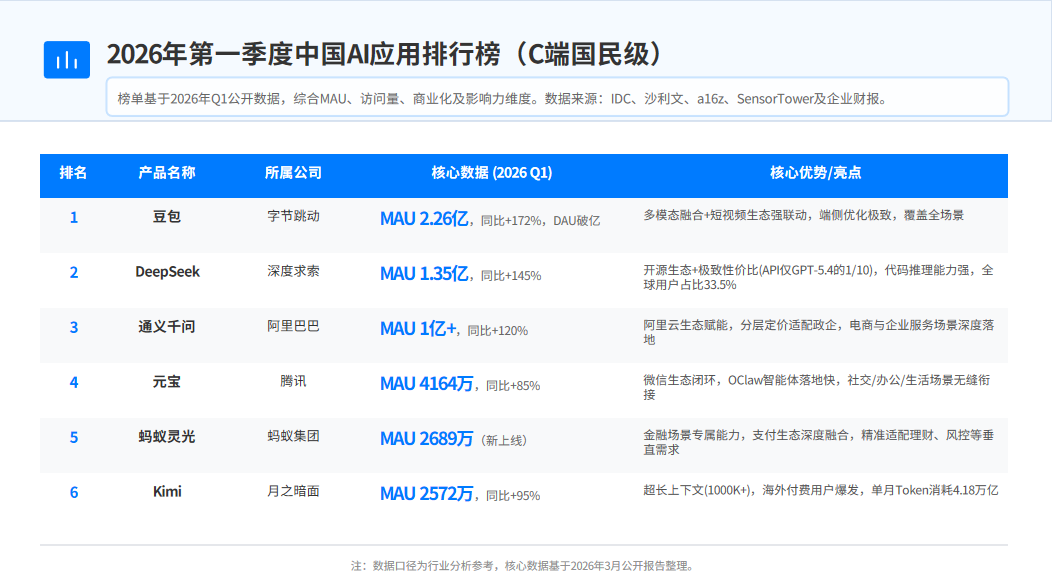Viewport: 1052px width, 587px height.
Task: Click company cell 深度求索
Action: (293, 271)
